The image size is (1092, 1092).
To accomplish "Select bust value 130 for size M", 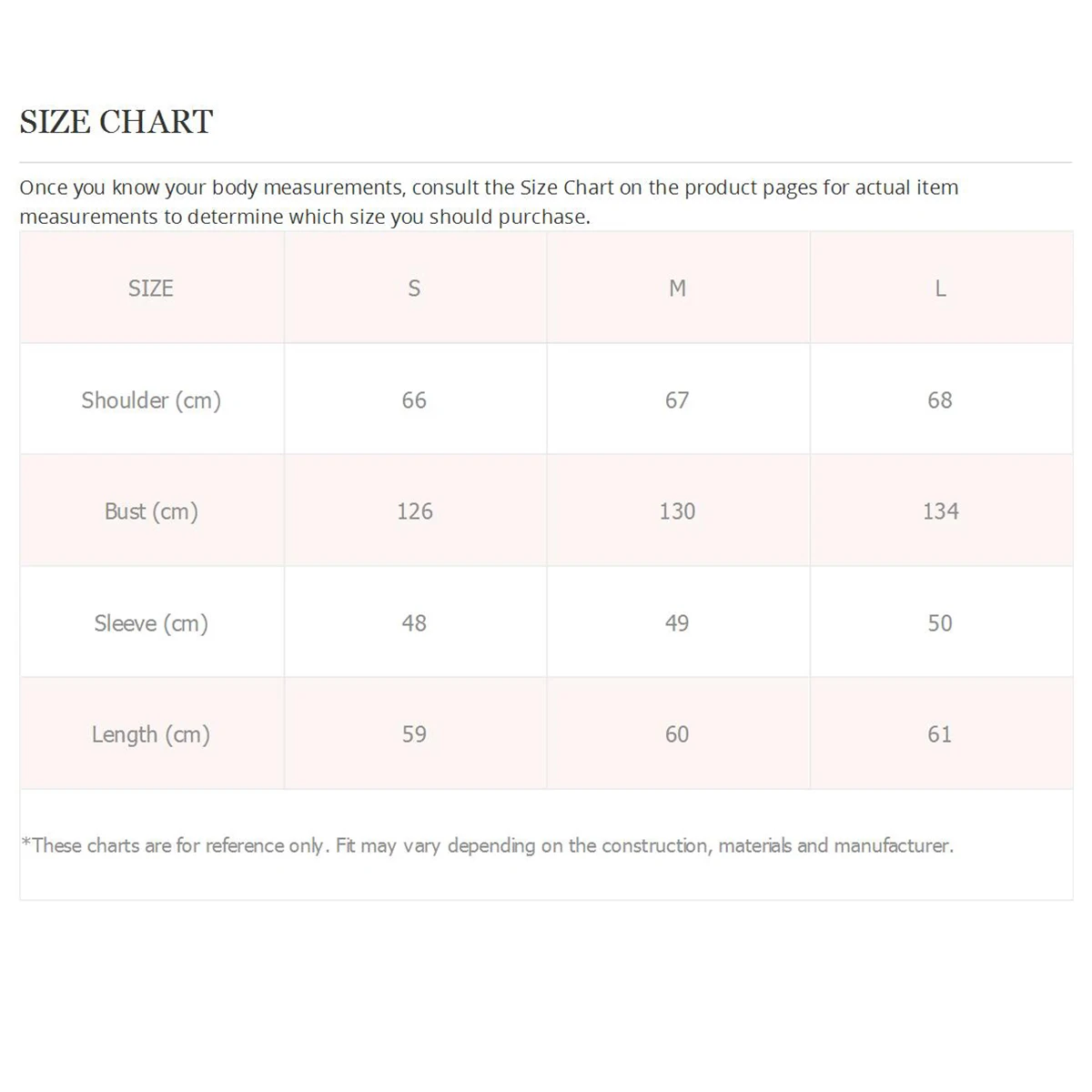I will [677, 511].
